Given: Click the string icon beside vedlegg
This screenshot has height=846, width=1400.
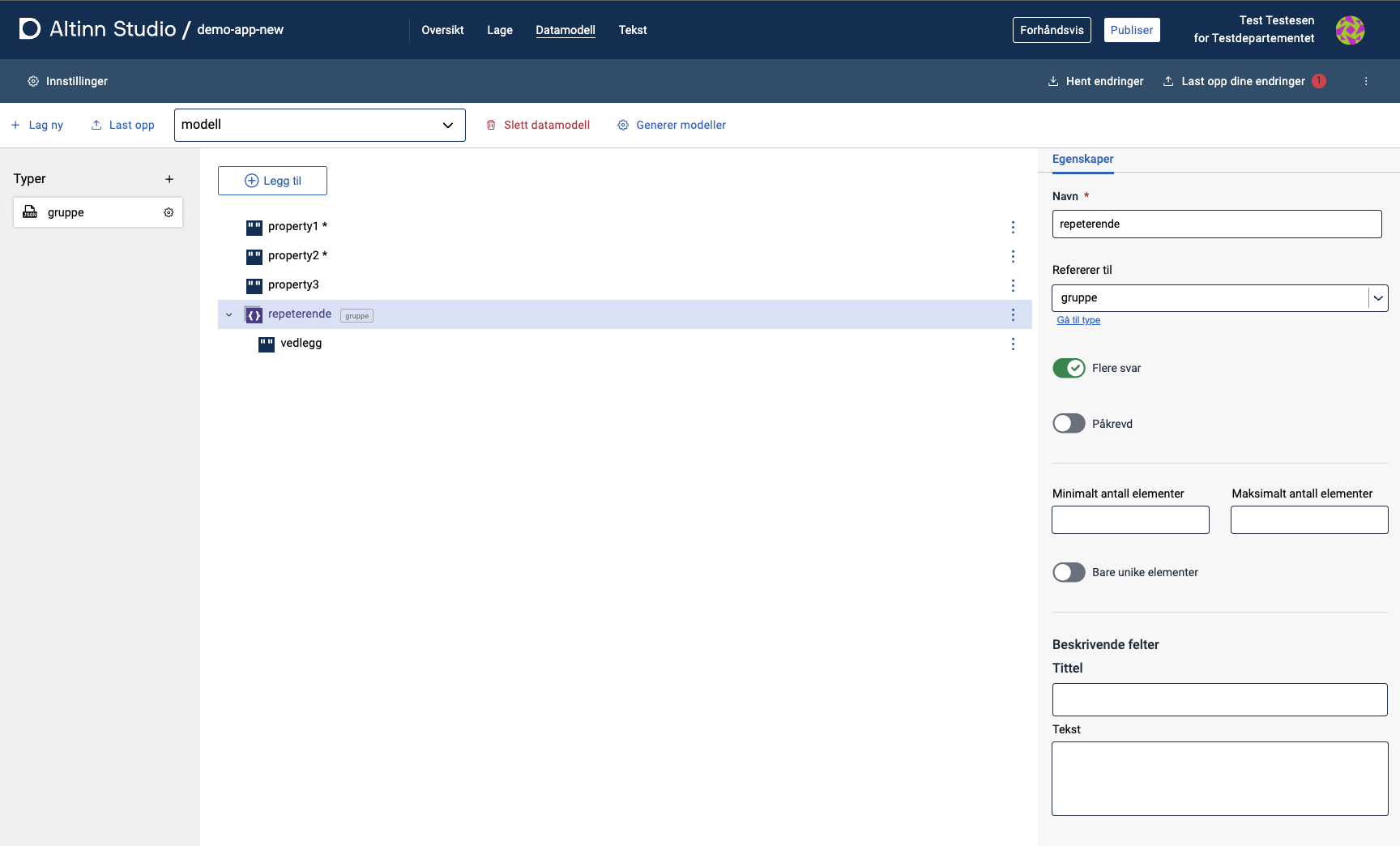Looking at the screenshot, I should click(x=267, y=344).
